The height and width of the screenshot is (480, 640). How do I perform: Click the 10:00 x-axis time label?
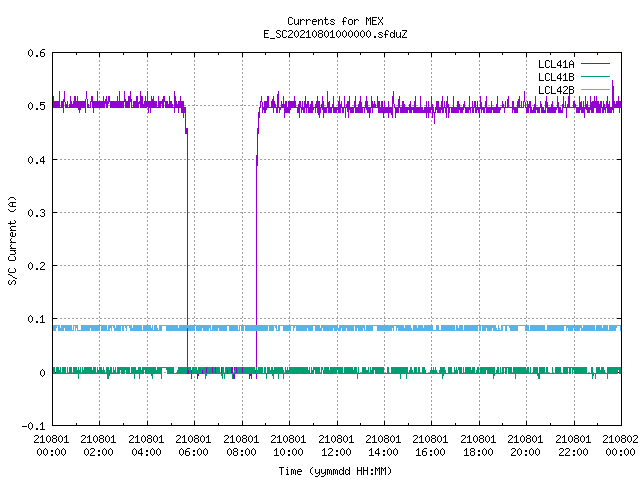click(289, 452)
